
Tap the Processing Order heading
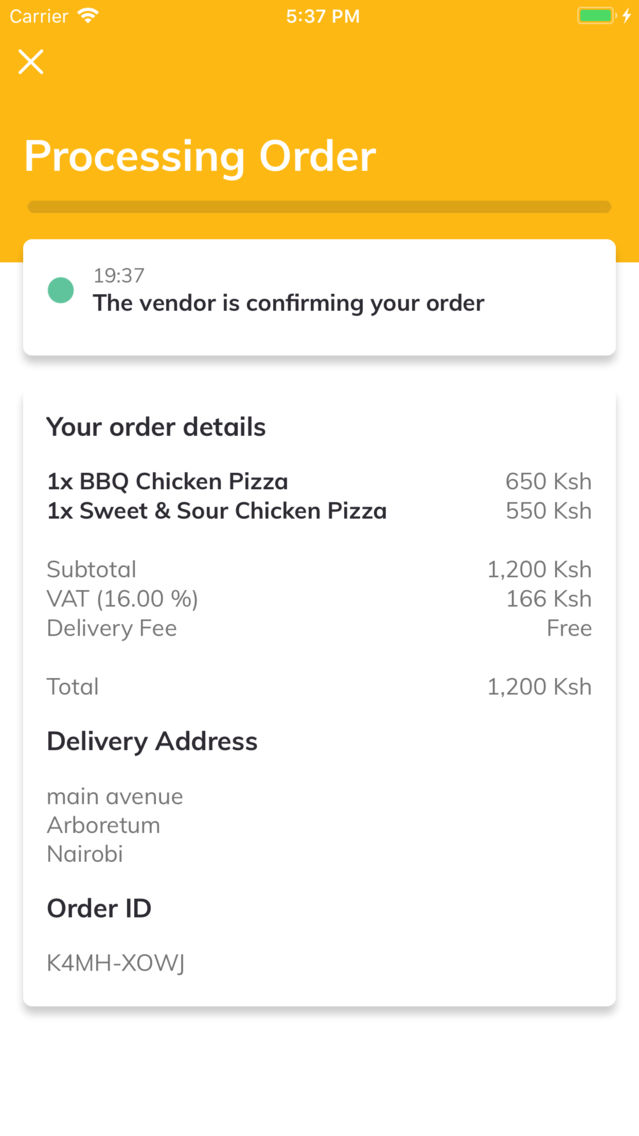pos(200,156)
